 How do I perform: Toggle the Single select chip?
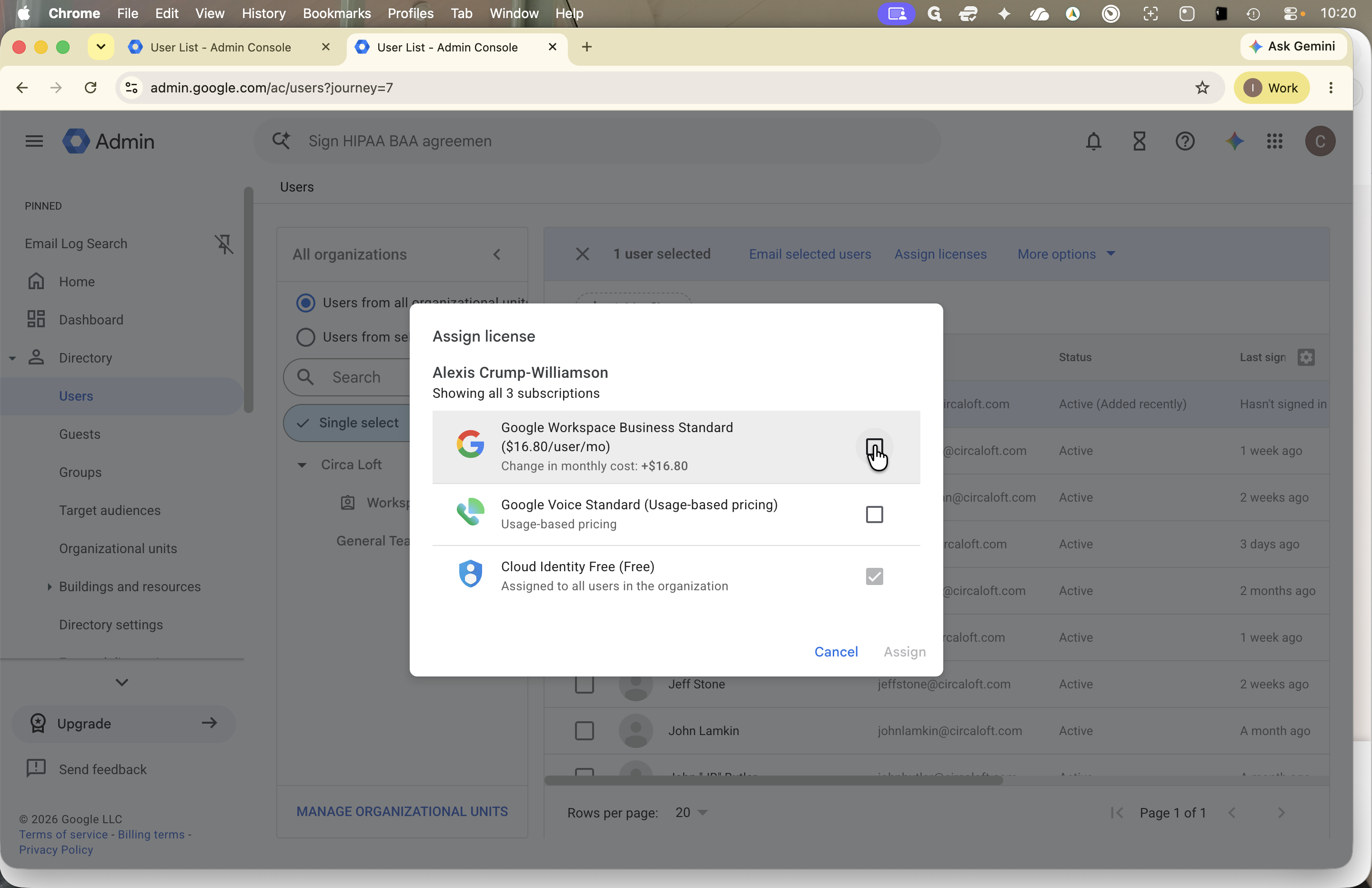coord(347,423)
